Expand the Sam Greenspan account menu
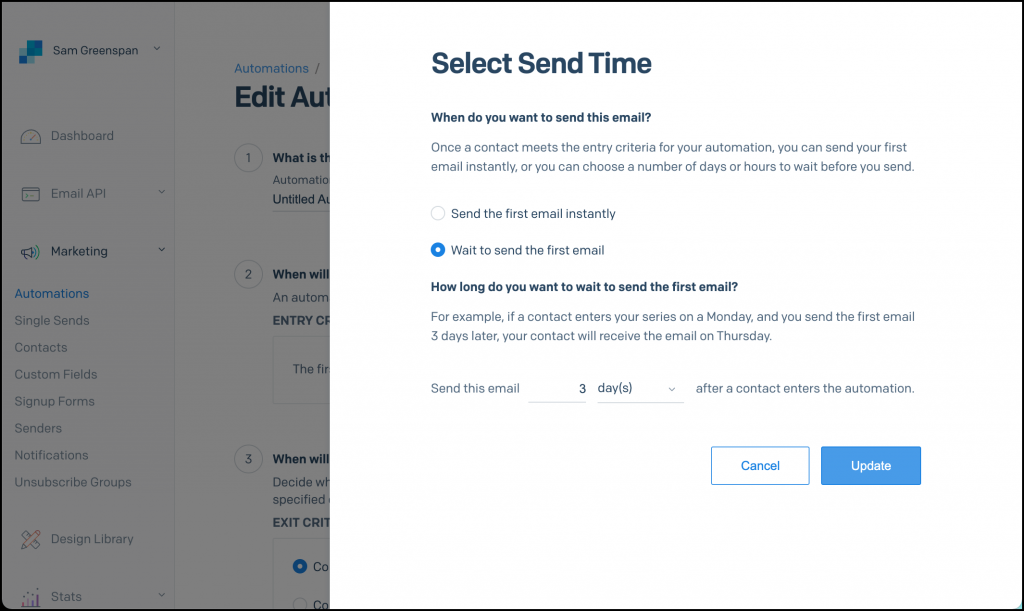The image size is (1024, 611). (x=156, y=48)
